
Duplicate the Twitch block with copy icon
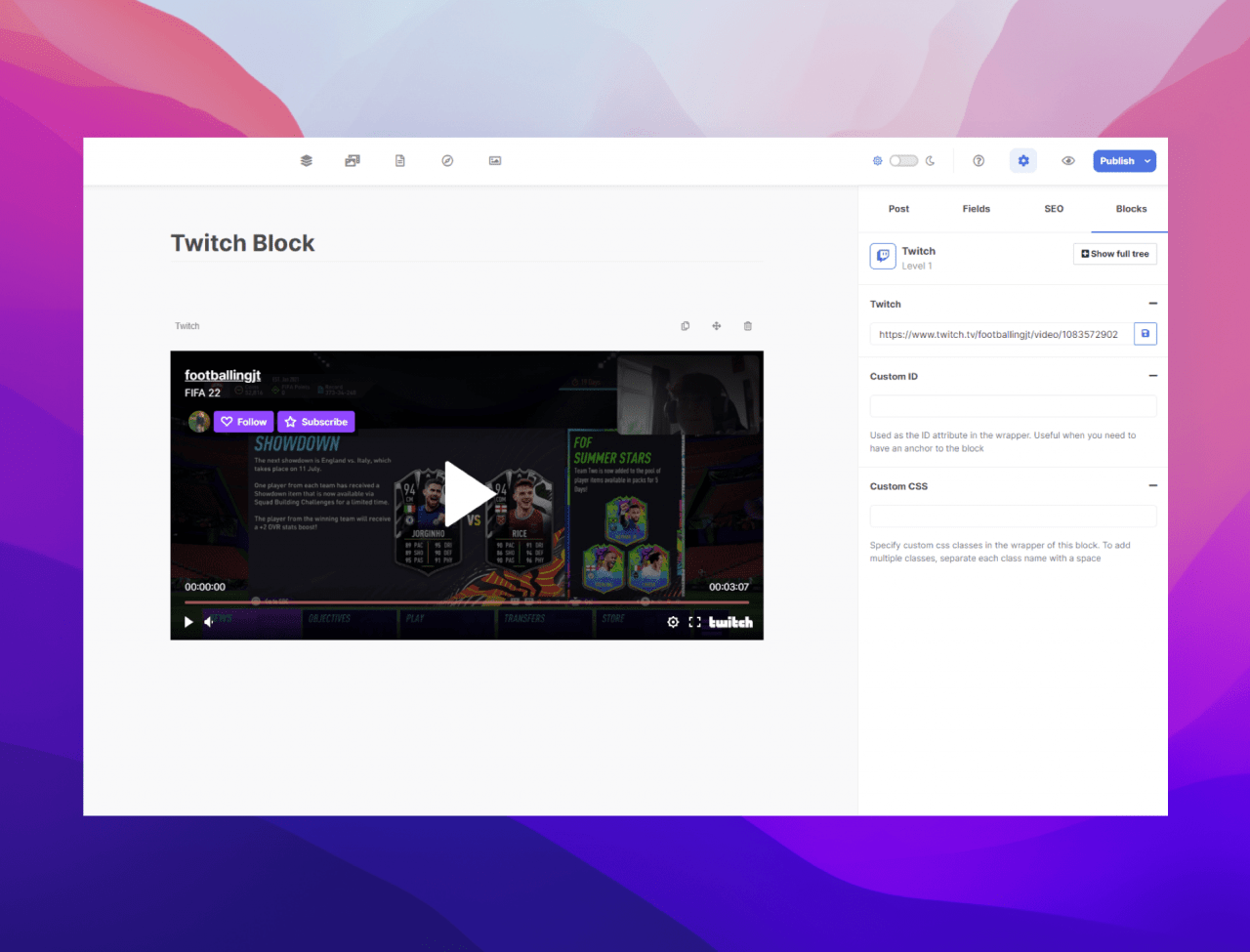pos(685,326)
